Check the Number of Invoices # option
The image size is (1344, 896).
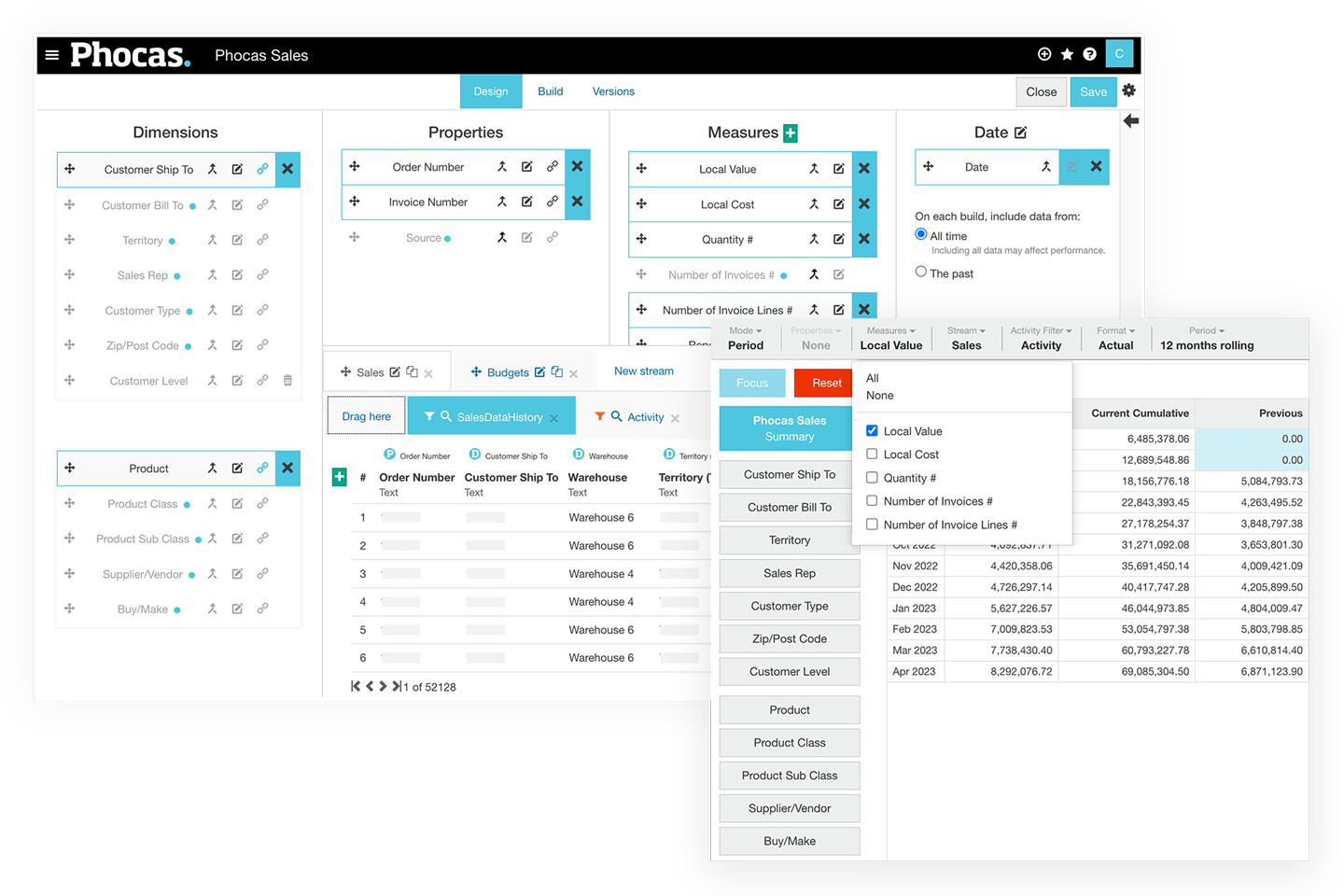[872, 501]
